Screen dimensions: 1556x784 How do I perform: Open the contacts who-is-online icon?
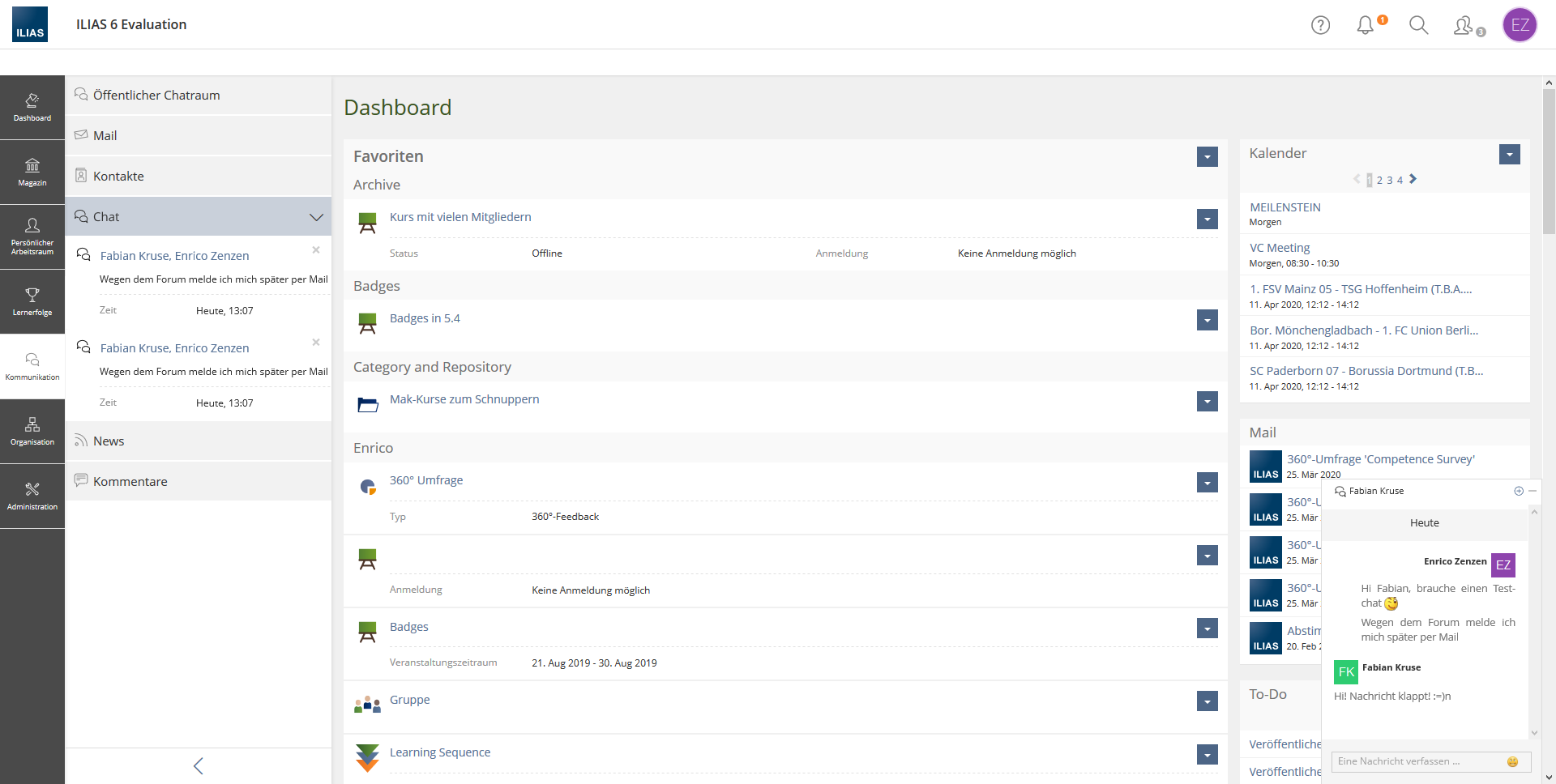(x=1464, y=26)
